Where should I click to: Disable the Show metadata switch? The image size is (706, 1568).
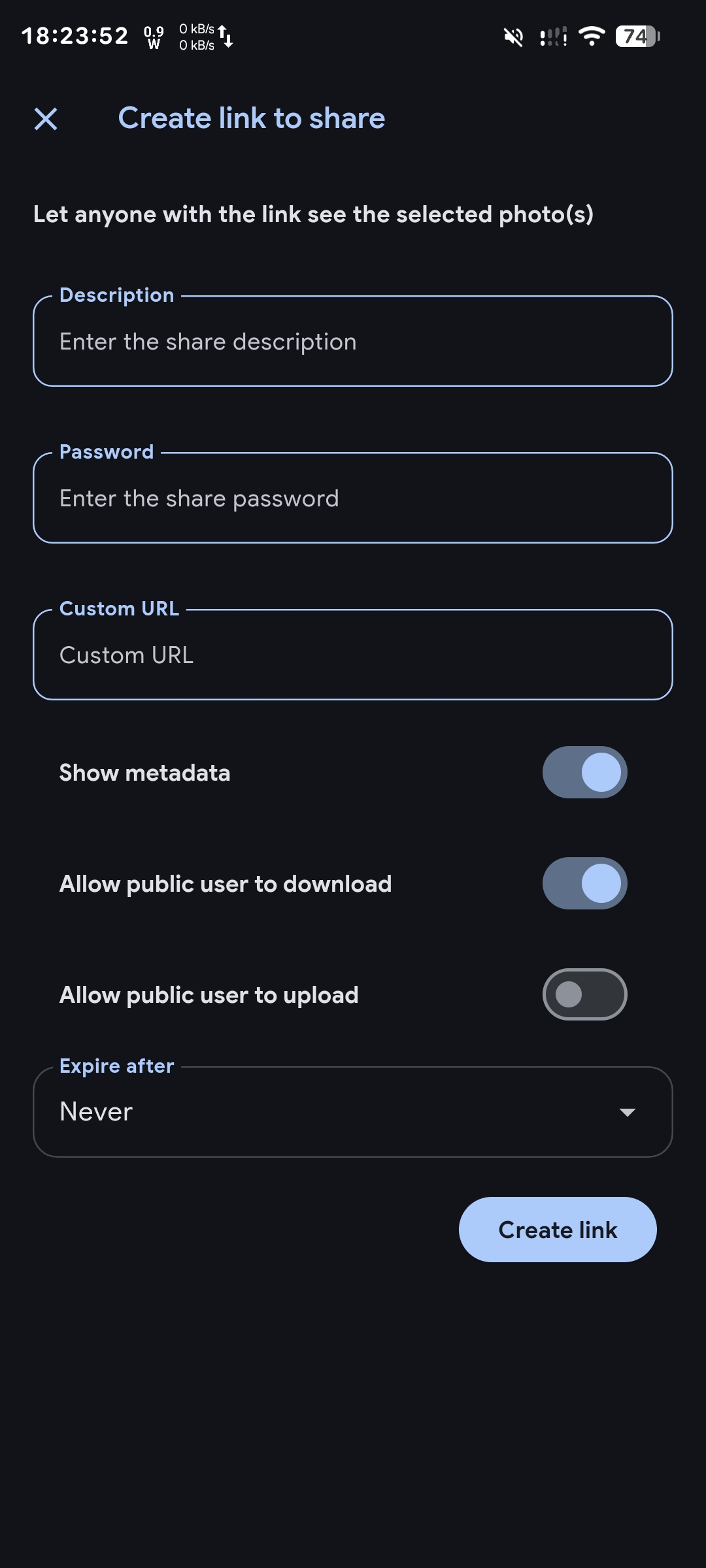pos(585,772)
